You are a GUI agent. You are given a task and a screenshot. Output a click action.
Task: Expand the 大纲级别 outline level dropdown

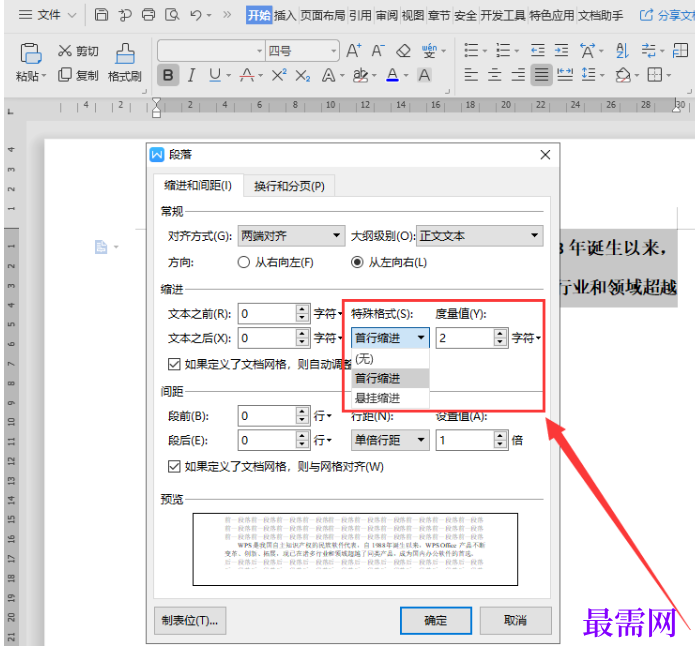point(479,236)
